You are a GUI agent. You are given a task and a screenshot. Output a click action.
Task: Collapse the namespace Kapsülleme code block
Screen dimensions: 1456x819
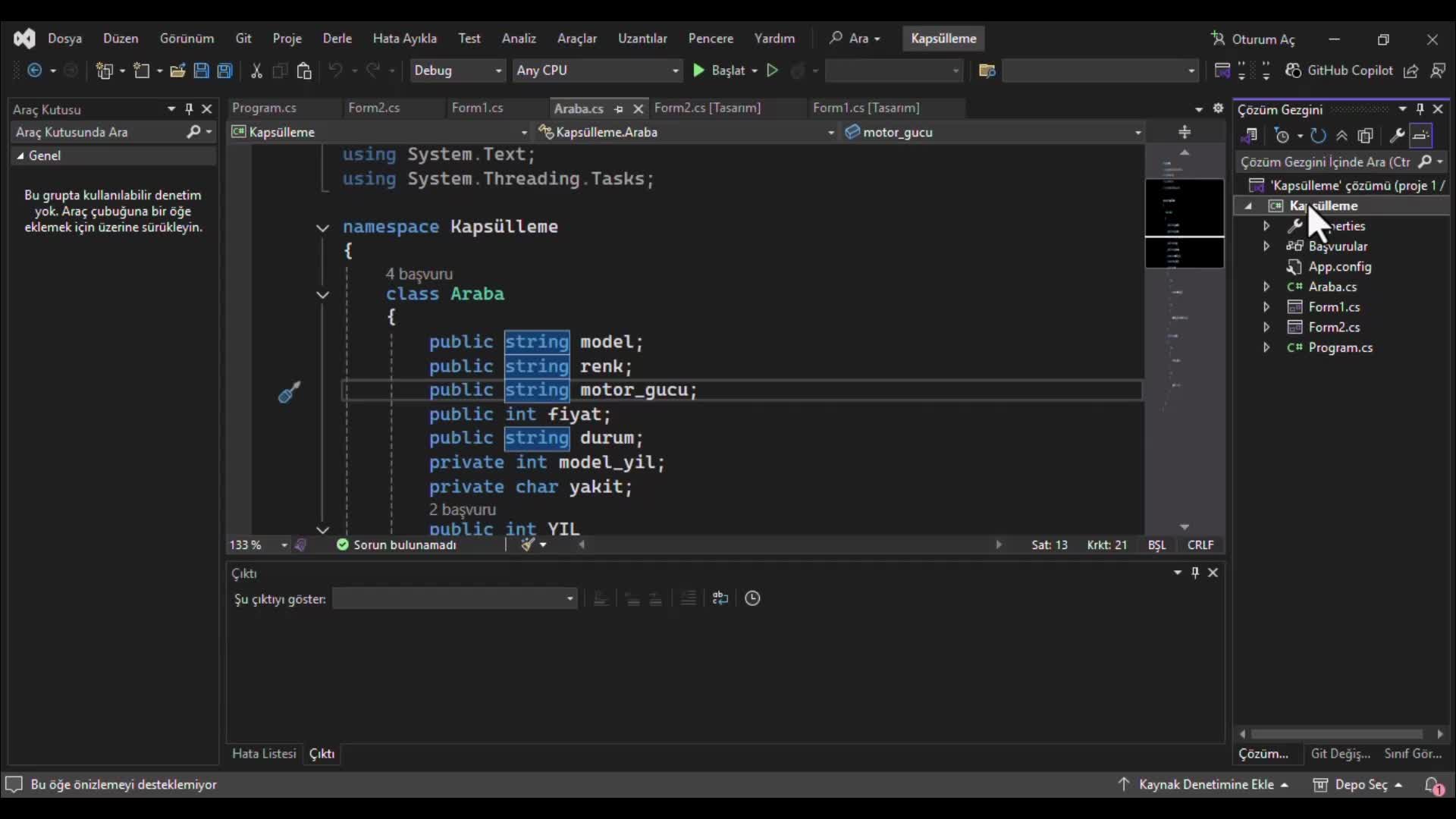coord(322,227)
